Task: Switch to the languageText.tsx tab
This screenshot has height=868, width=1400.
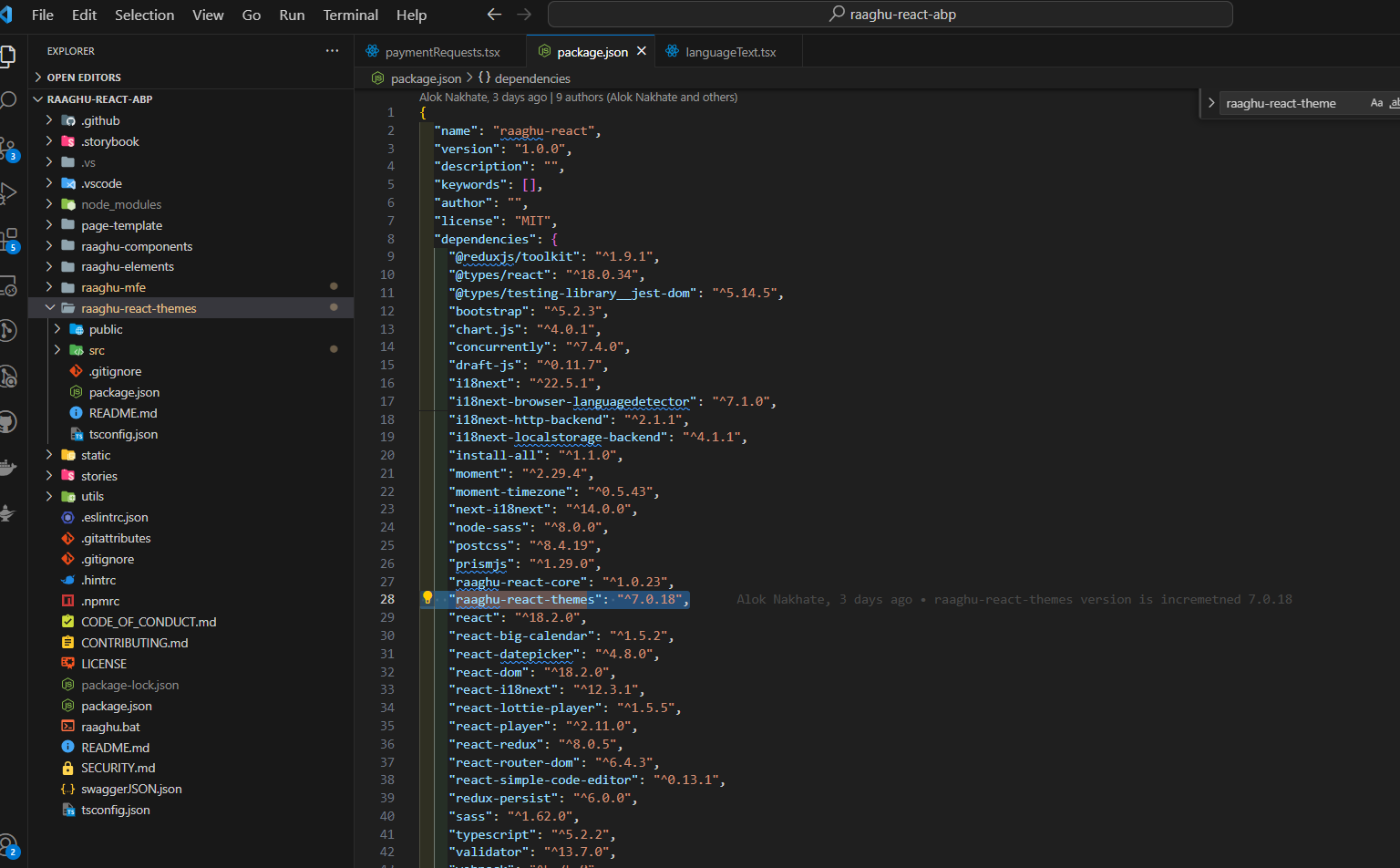Action: [730, 52]
